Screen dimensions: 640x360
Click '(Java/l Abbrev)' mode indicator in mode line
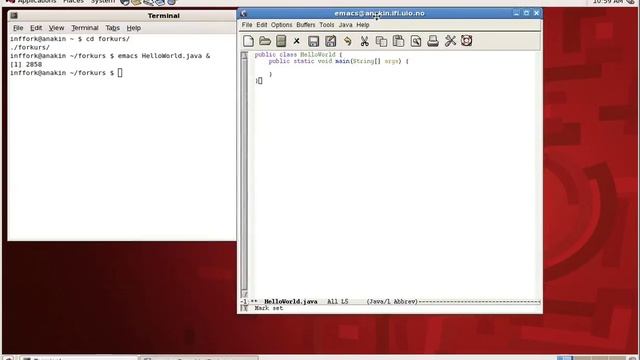(392, 302)
